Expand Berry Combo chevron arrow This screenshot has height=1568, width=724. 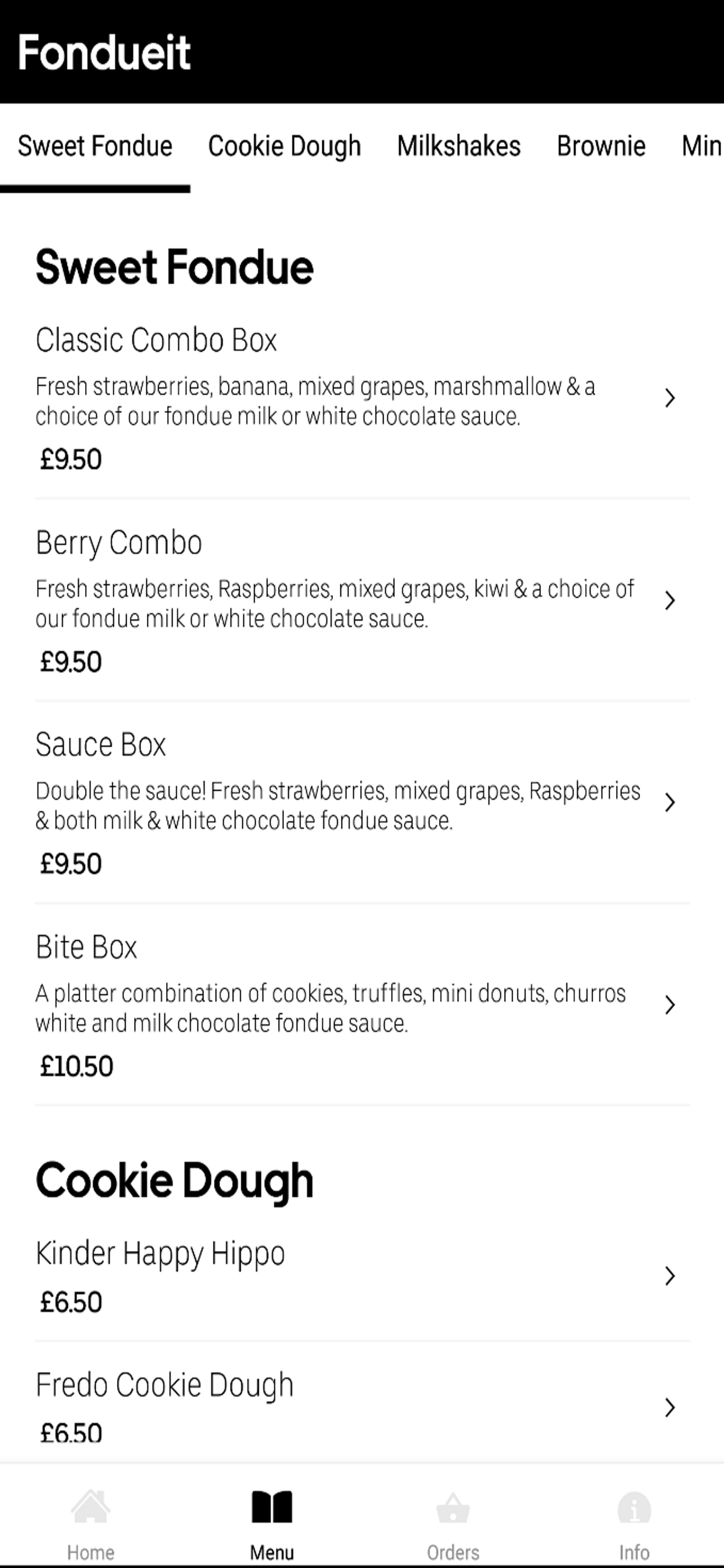point(670,600)
